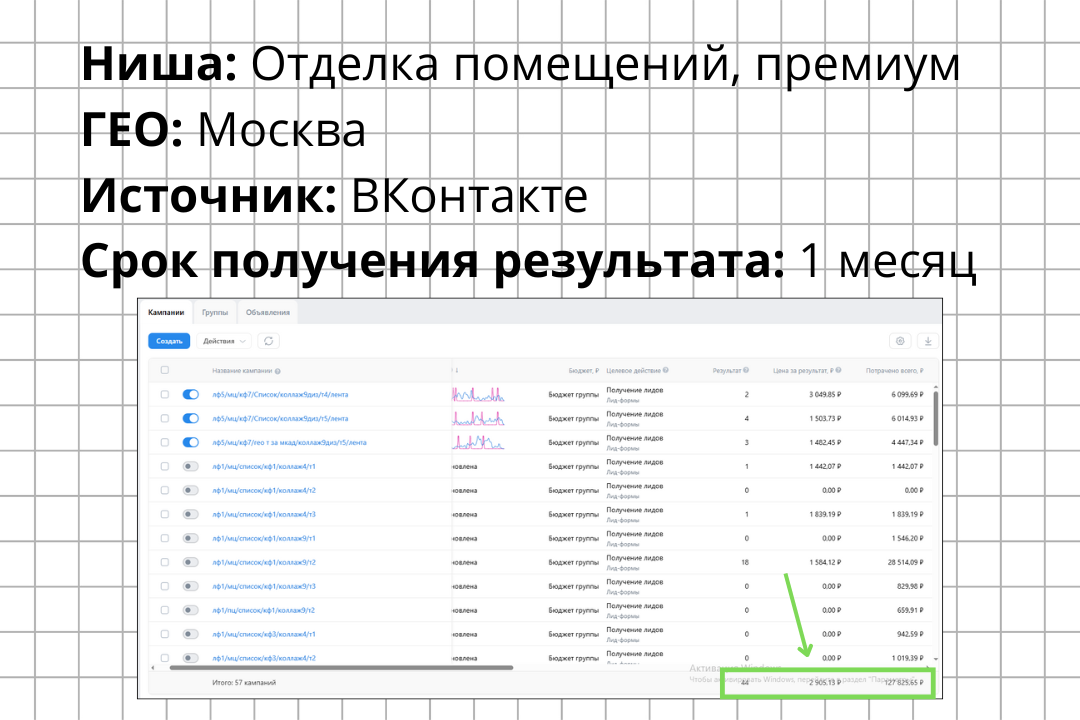Click sparkline chart for т5/лента Список campaign

(x=479, y=418)
